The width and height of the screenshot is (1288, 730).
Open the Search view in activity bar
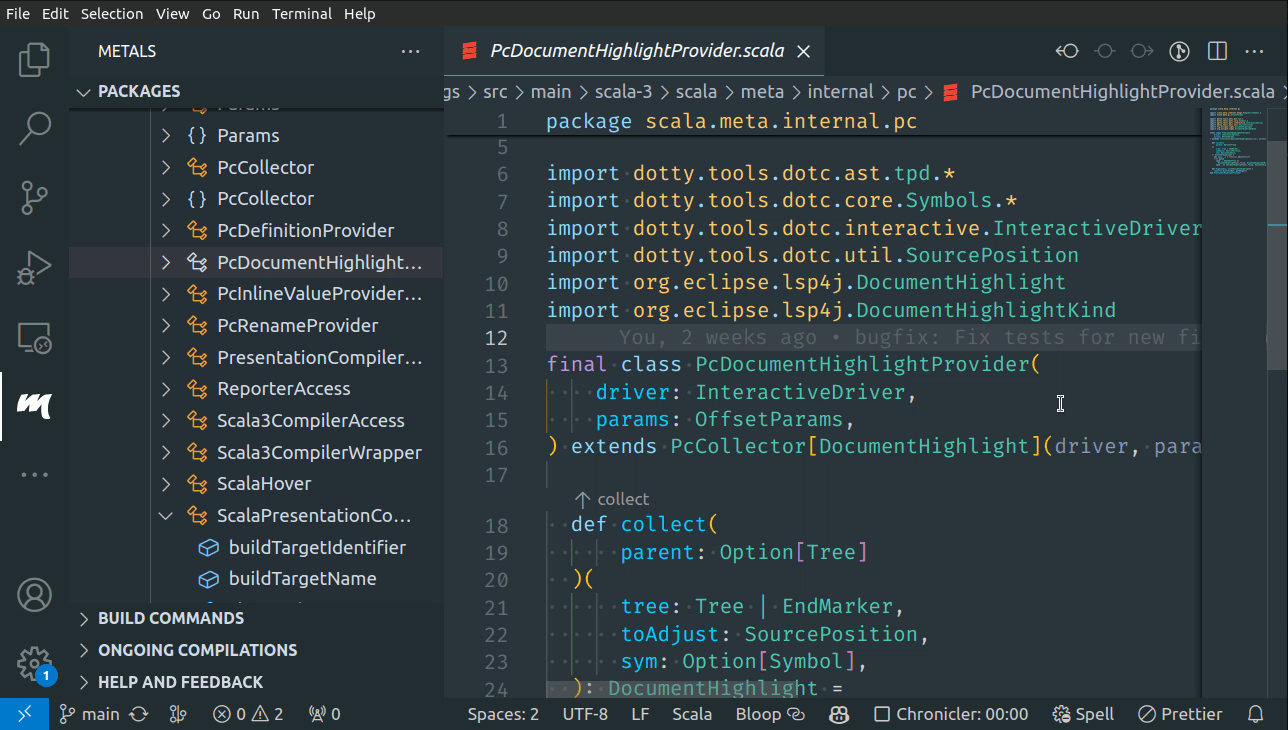(34, 128)
